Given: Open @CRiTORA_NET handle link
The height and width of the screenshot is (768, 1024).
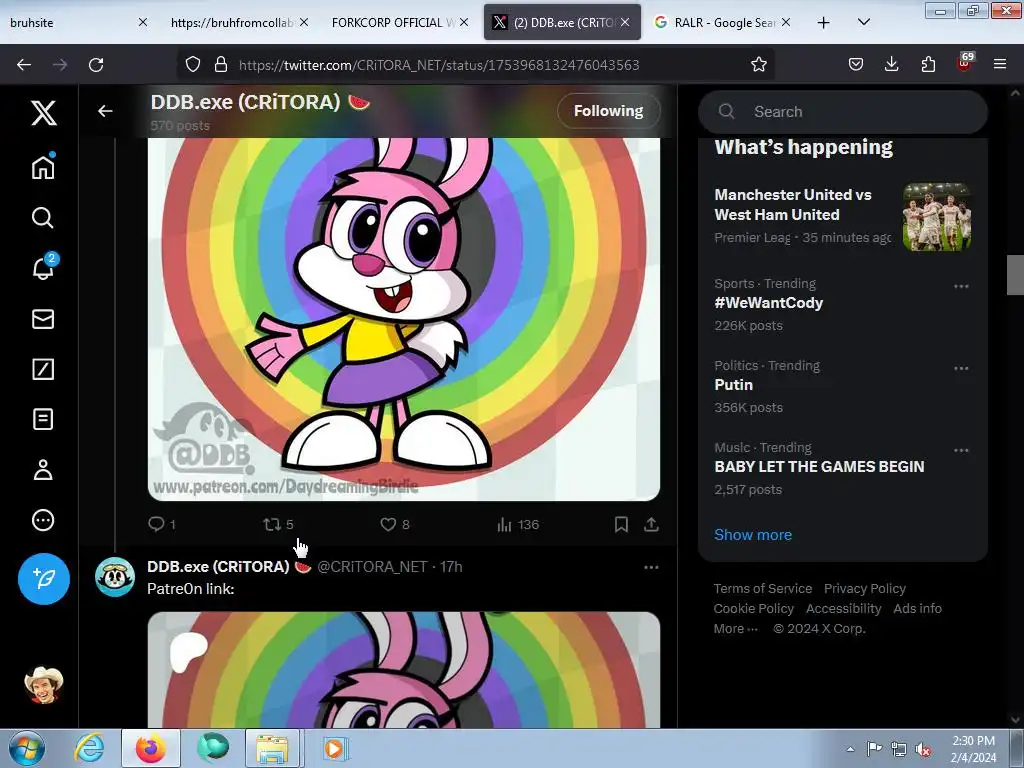Looking at the screenshot, I should click(372, 566).
